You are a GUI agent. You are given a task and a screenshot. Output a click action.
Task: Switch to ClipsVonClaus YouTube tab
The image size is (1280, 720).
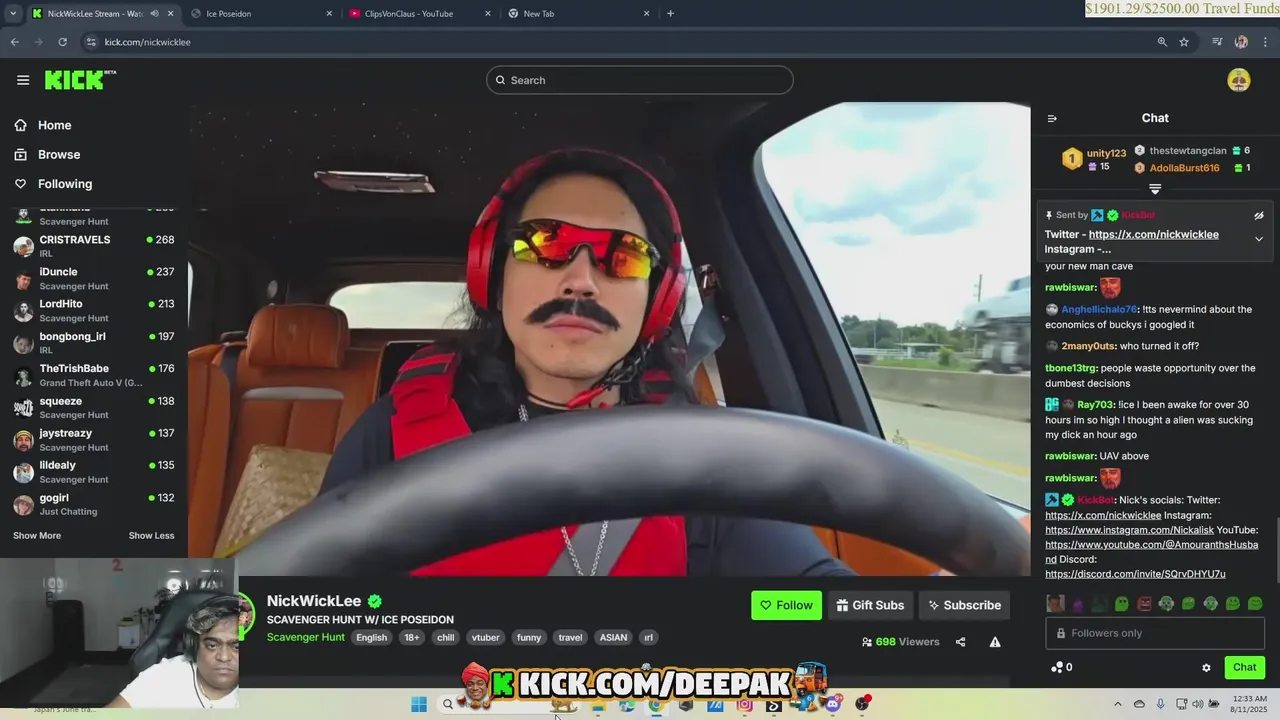[420, 14]
